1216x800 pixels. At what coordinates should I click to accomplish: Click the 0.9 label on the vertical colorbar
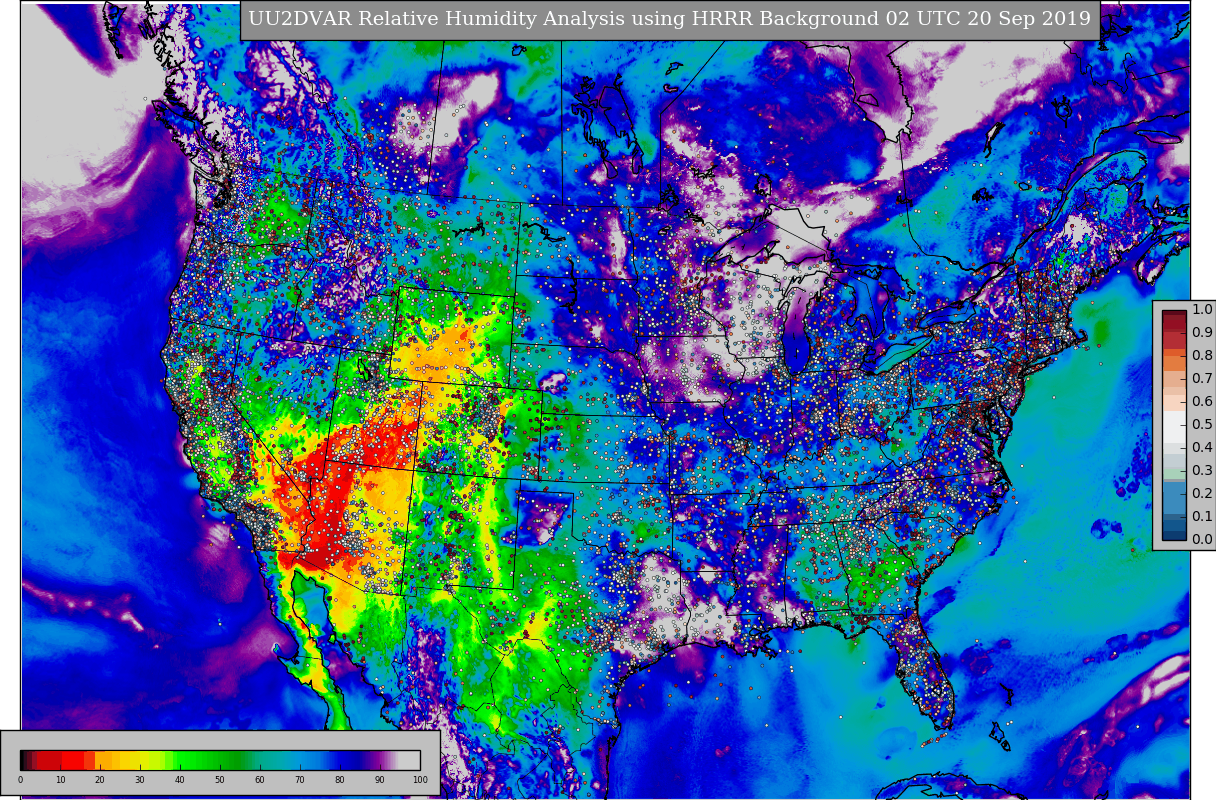coord(1202,332)
